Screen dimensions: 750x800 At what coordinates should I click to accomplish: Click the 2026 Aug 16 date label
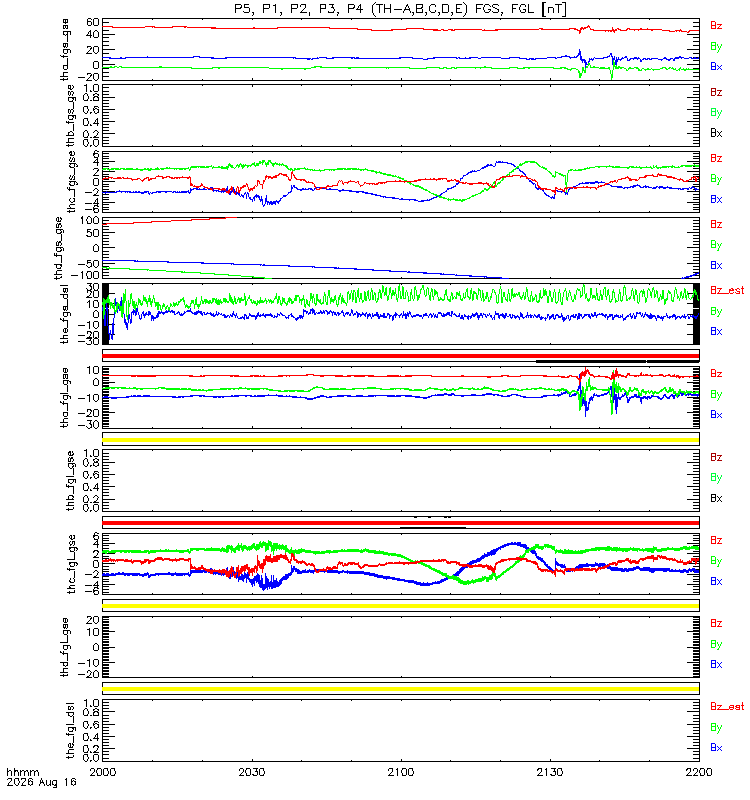pos(41,783)
